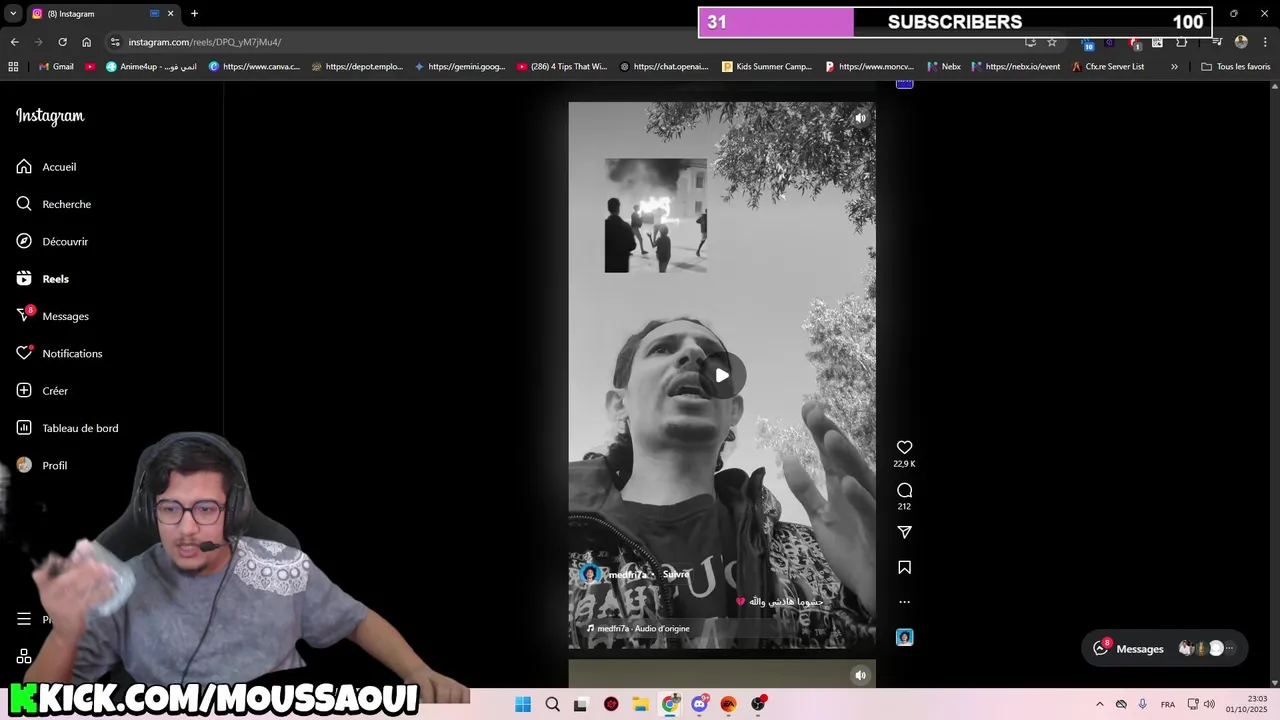Select Reels in the sidebar
The image size is (1280, 720).
[x=42, y=279]
